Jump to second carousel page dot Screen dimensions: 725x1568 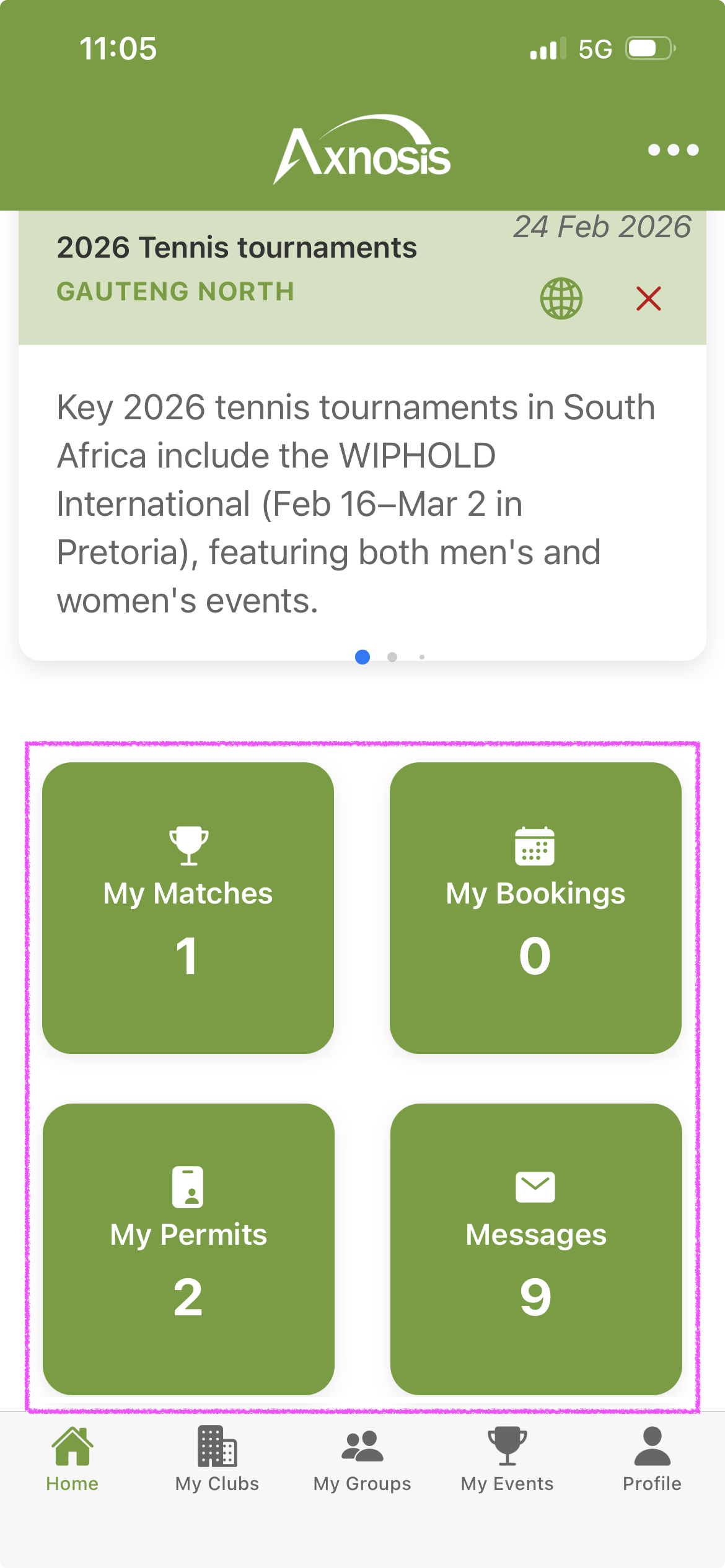tap(392, 657)
